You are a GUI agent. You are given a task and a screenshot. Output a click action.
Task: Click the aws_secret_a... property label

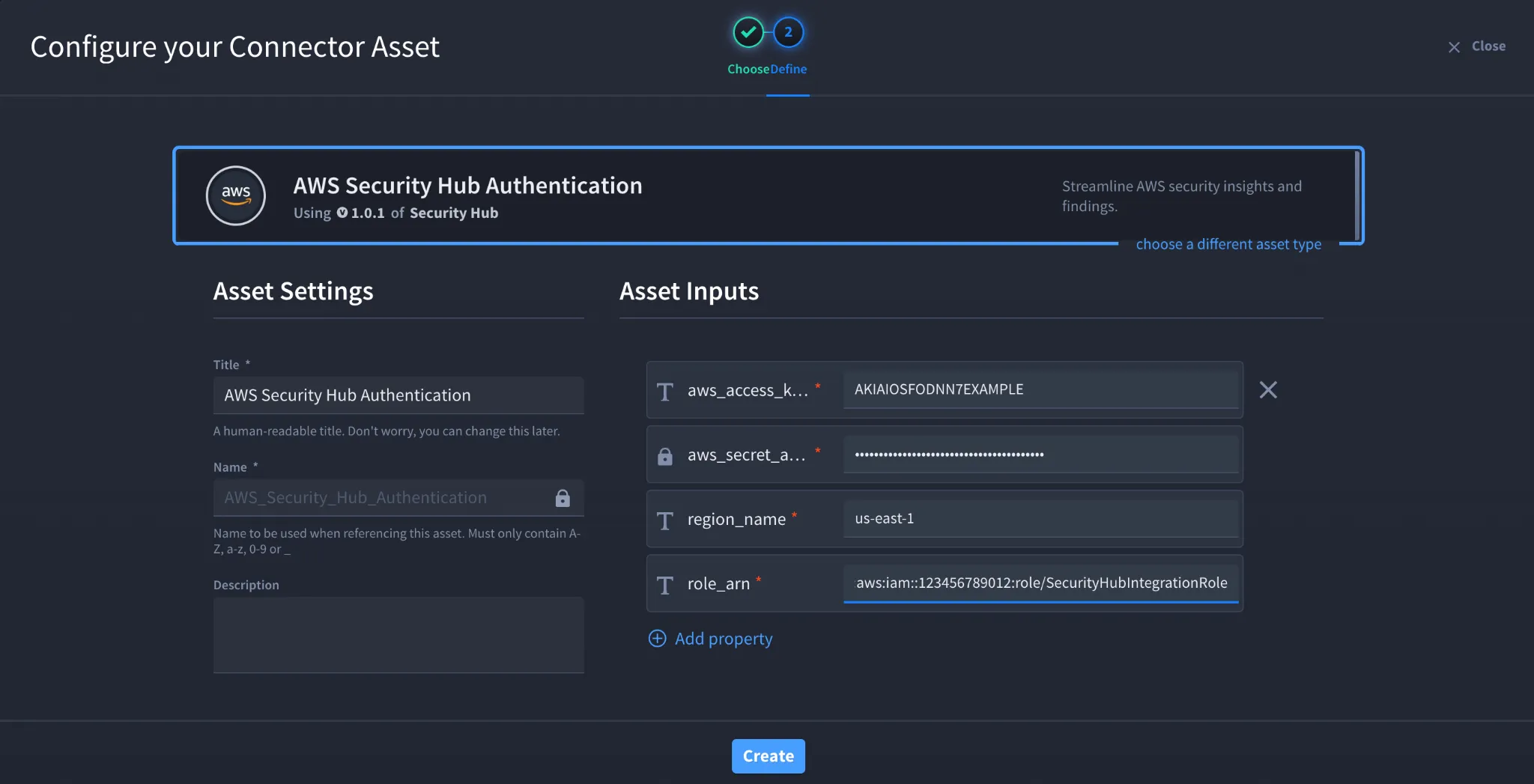(x=746, y=455)
